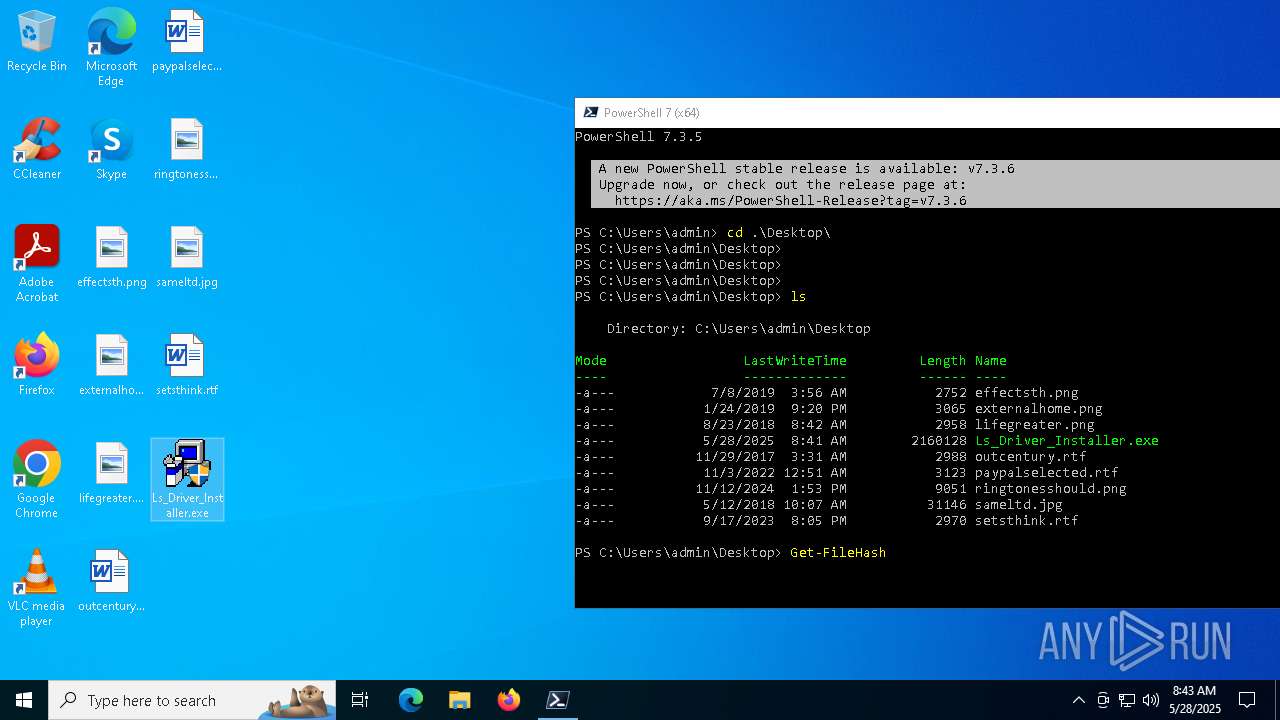The image size is (1280, 720).
Task: Open the tray icon left of network
Action: [x=1103, y=700]
